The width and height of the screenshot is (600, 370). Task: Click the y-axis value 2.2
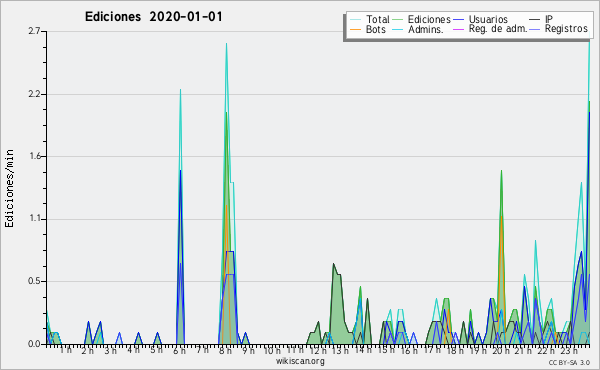tap(34, 94)
